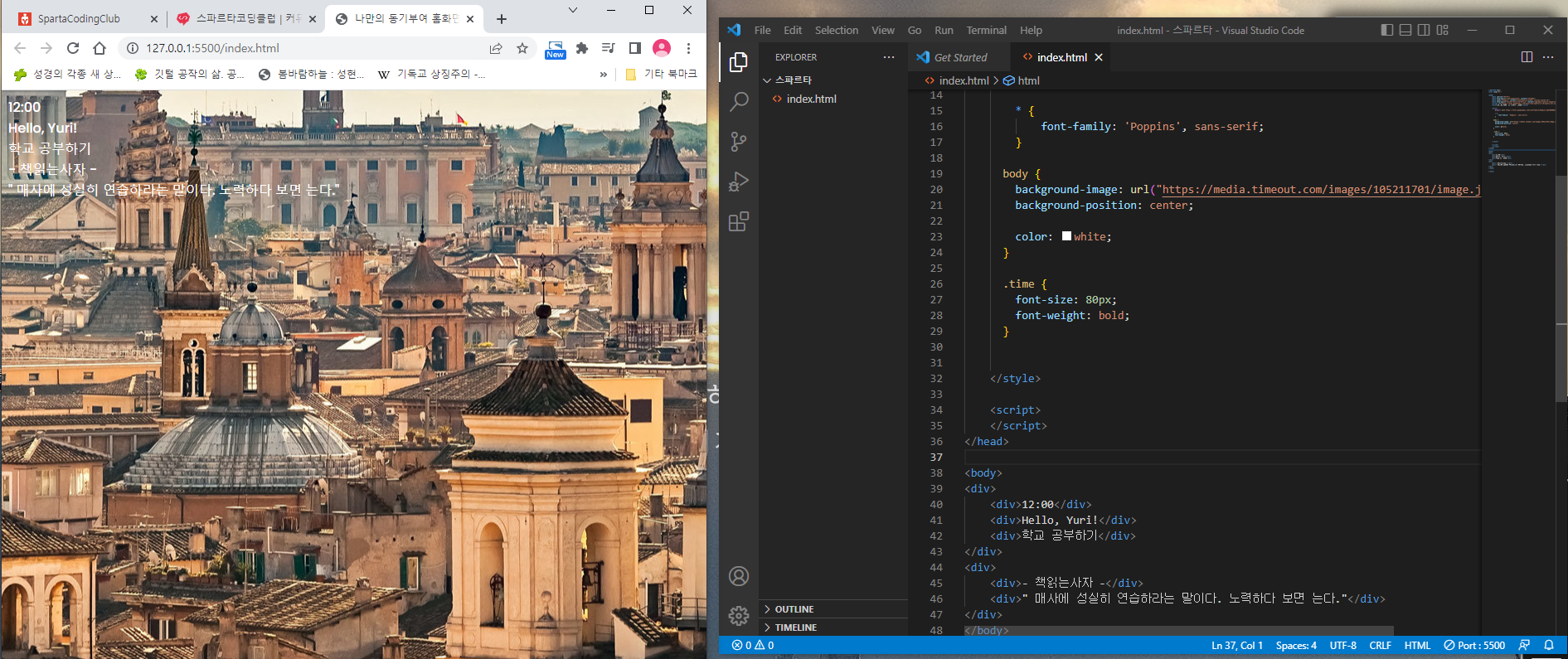This screenshot has width=1568, height=659.
Task: Open the Explorer view in VS Code activity bar
Action: tap(738, 62)
